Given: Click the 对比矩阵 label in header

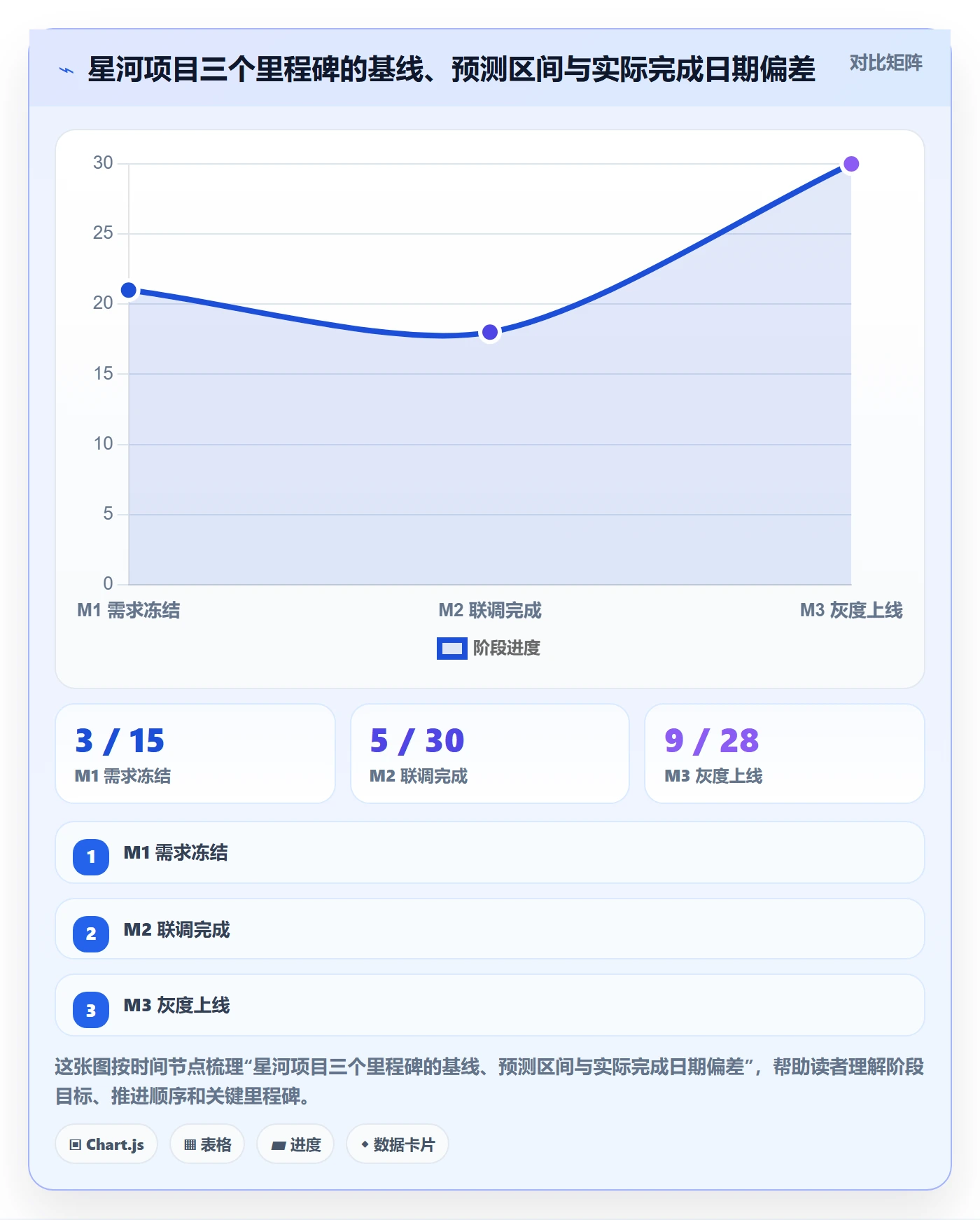Looking at the screenshot, I should 885,63.
